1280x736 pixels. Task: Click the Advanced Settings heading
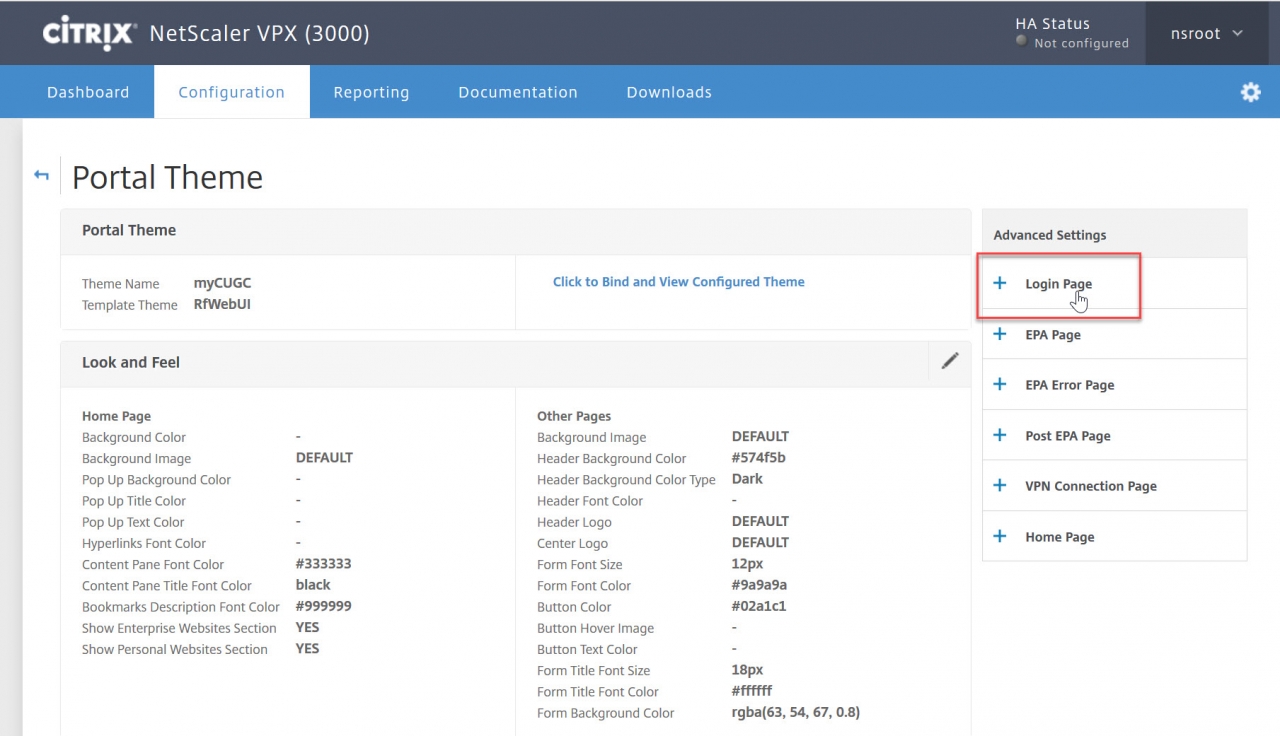pos(1050,235)
